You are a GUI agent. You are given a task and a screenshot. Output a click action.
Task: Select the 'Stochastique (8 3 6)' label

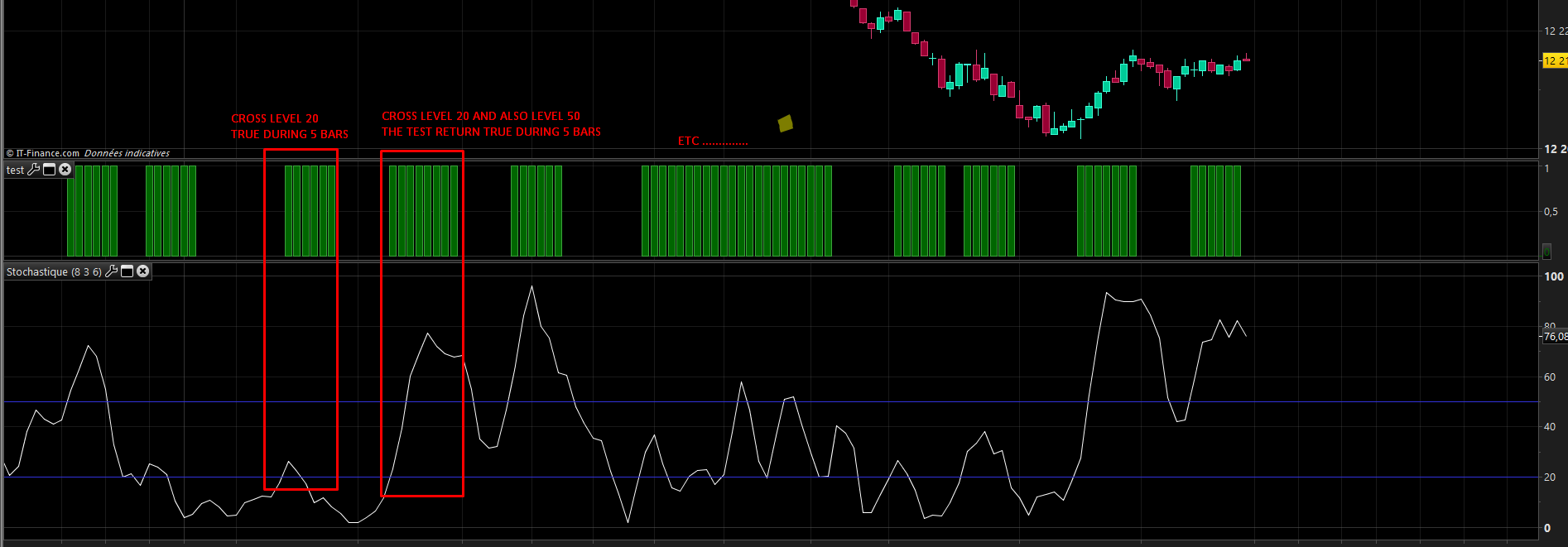54,271
